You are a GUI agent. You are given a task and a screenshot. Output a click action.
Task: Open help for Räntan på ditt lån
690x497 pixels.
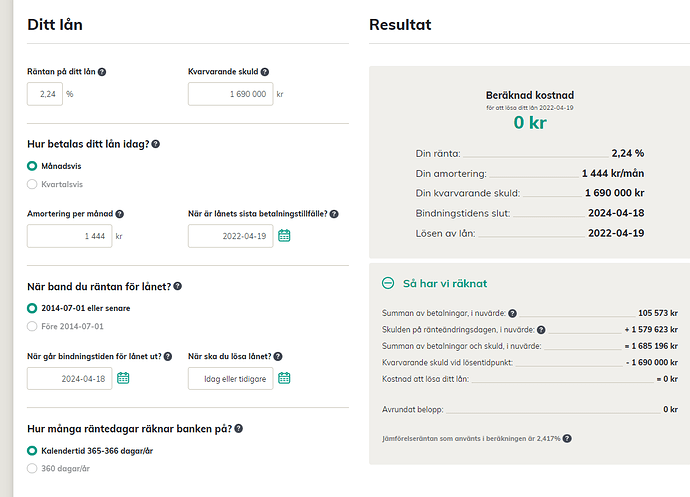click(x=102, y=72)
